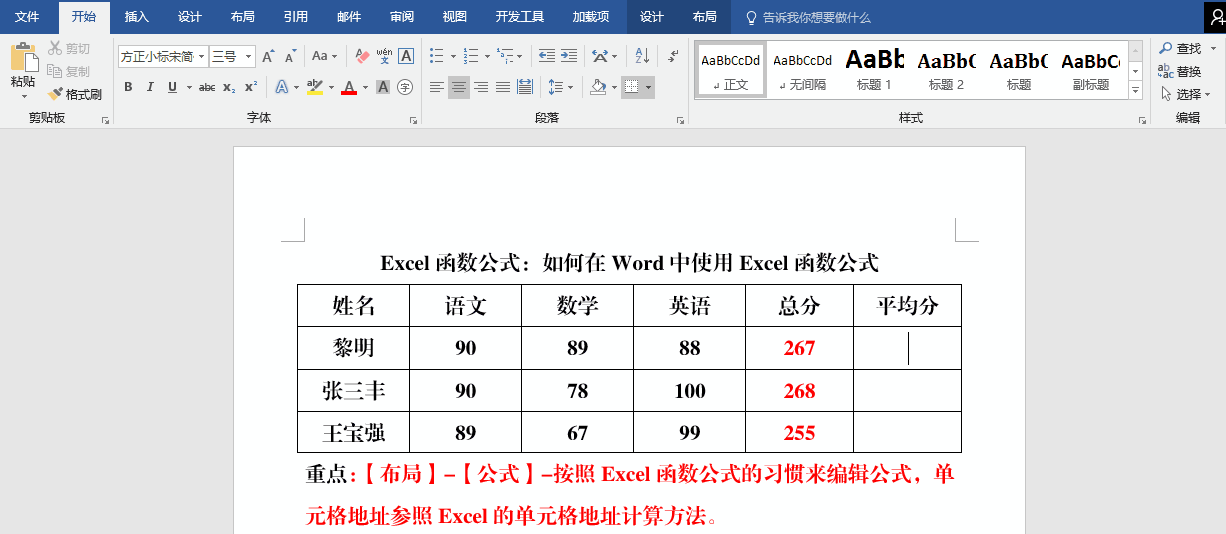Image resolution: width=1226 pixels, height=534 pixels.
Task: Click the Cut (剪切) button
Action: click(x=69, y=49)
